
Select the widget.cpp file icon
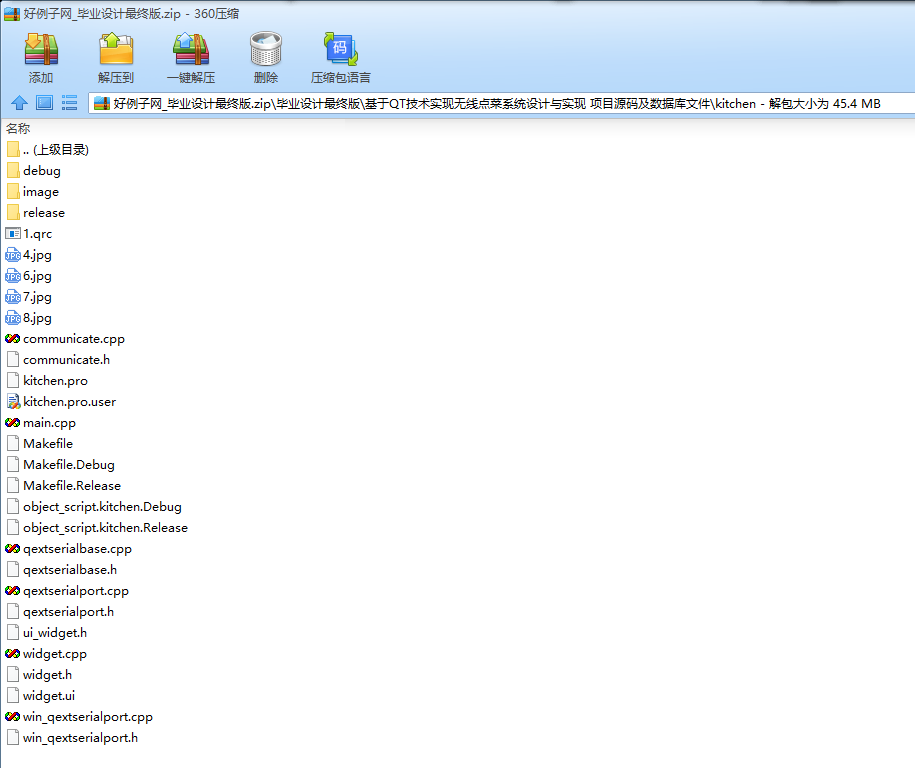(13, 654)
